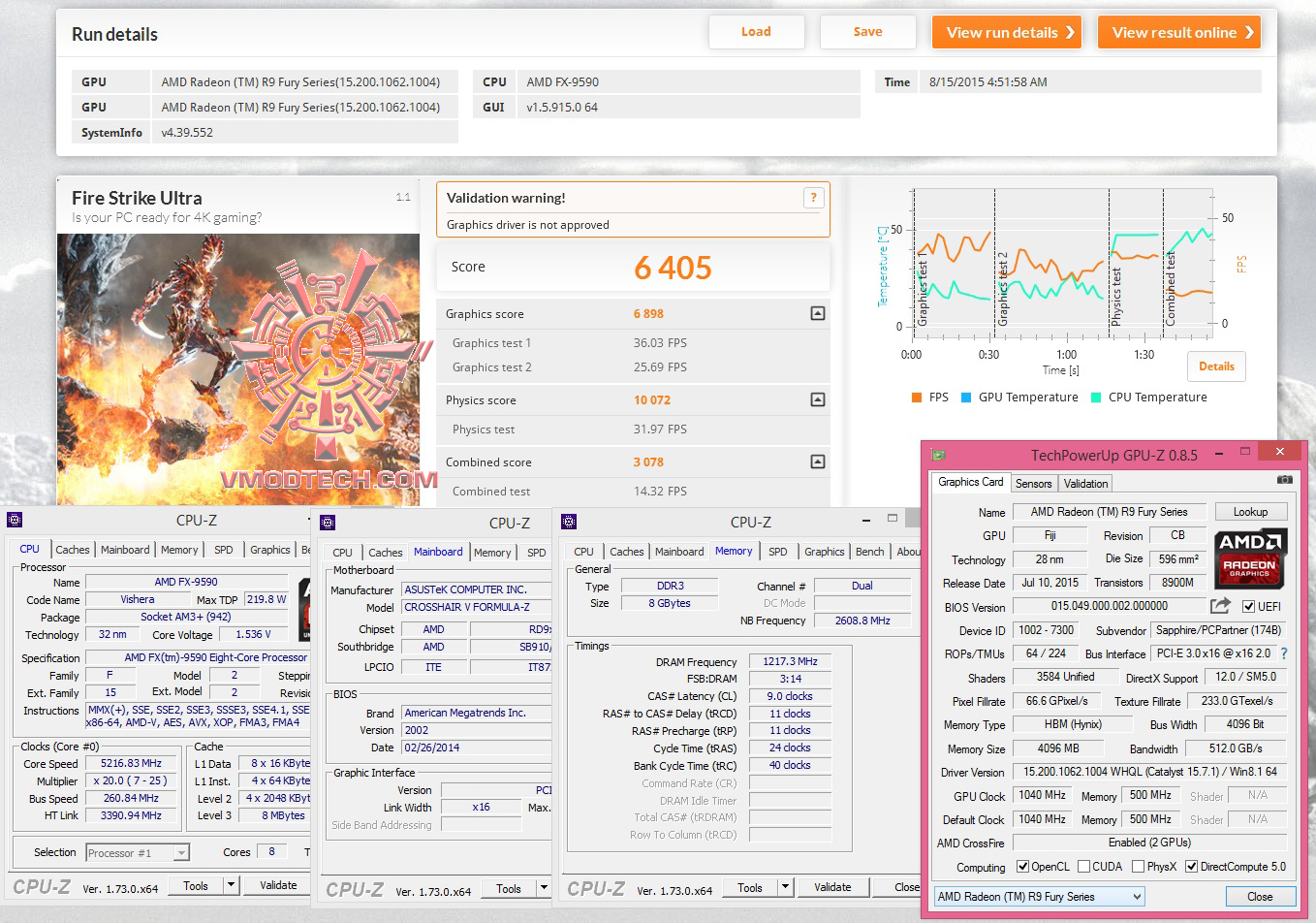The image size is (1316, 923).
Task: Click the Time value 8/15/2015 4:51:58 AM
Action: tap(988, 82)
